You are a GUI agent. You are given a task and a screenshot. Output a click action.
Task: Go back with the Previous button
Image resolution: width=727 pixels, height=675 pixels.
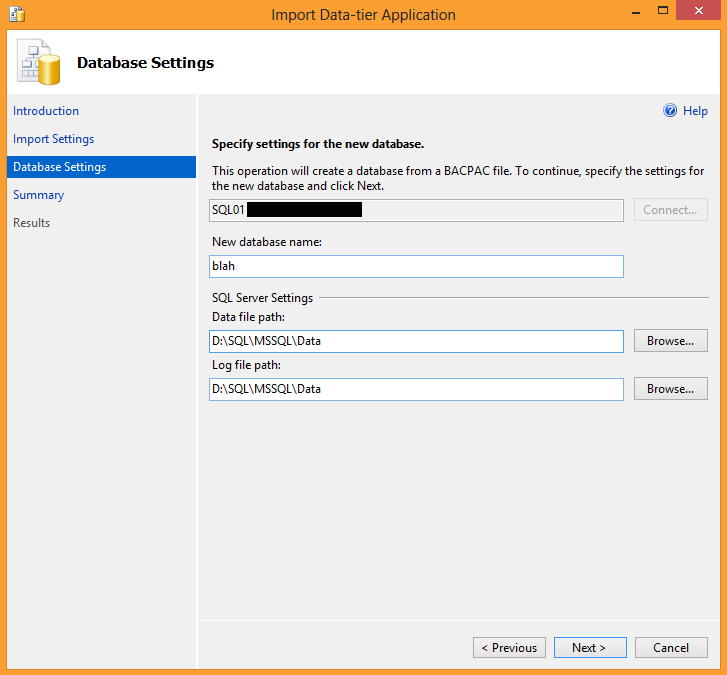pos(509,648)
